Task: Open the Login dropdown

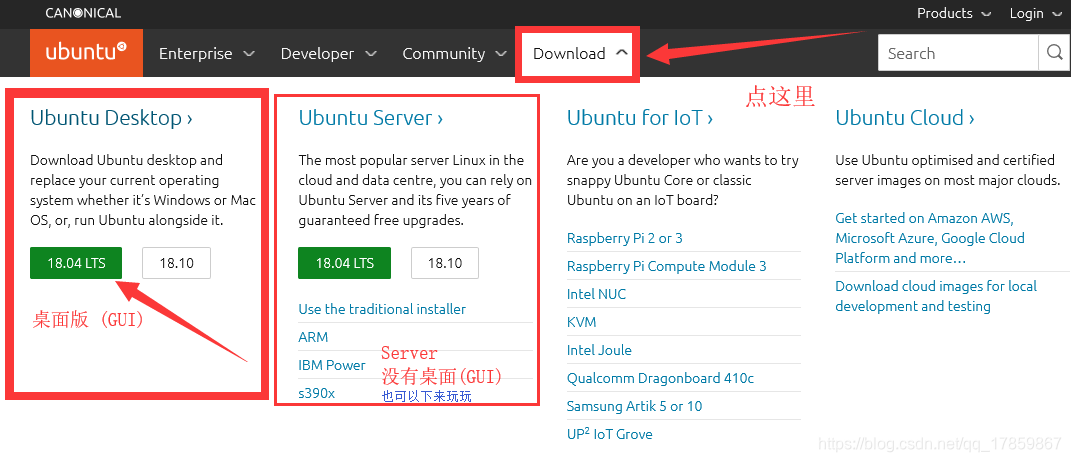Action: pos(1035,13)
